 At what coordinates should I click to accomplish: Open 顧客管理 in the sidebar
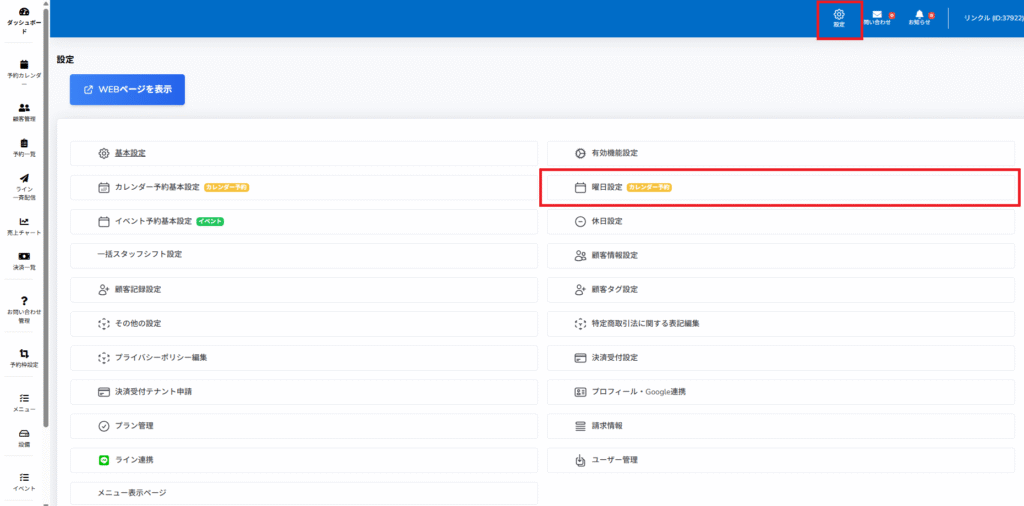click(24, 111)
